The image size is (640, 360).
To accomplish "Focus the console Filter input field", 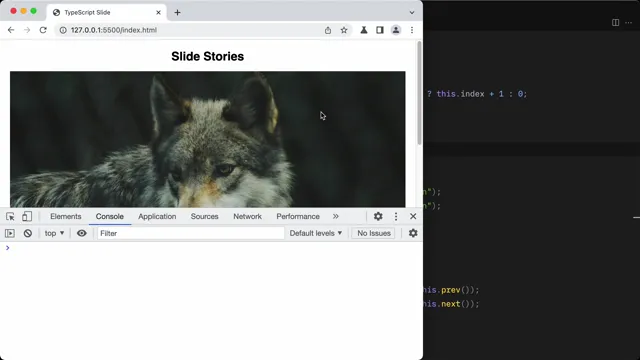I will 191,233.
